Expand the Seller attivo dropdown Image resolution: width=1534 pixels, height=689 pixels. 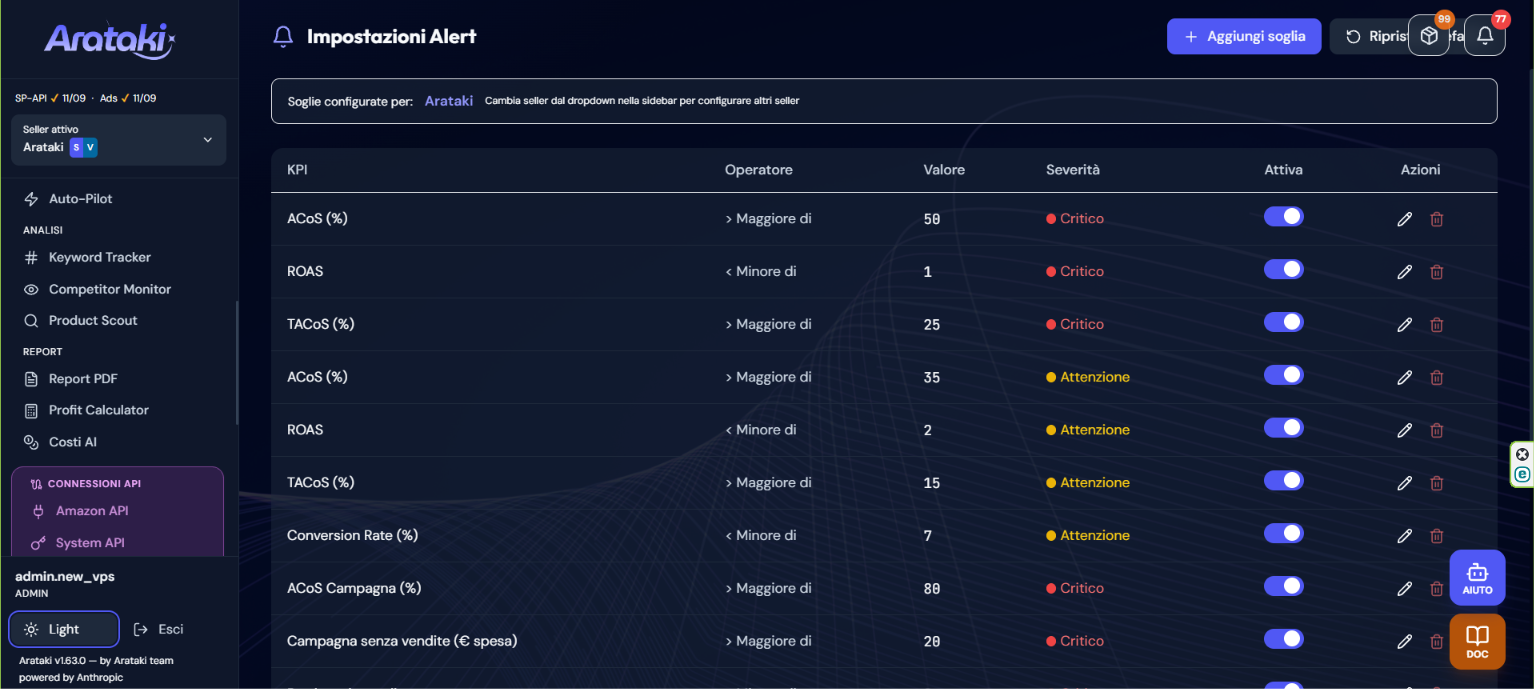pos(119,140)
